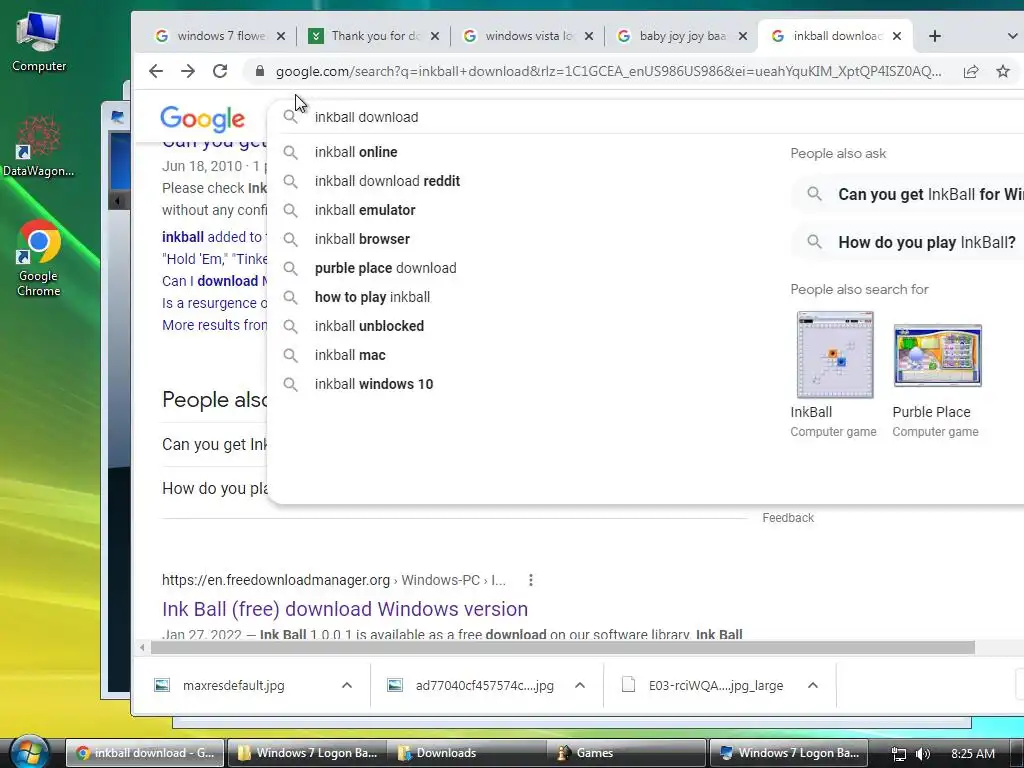
Task: Click the Google logo
Action: [202, 118]
